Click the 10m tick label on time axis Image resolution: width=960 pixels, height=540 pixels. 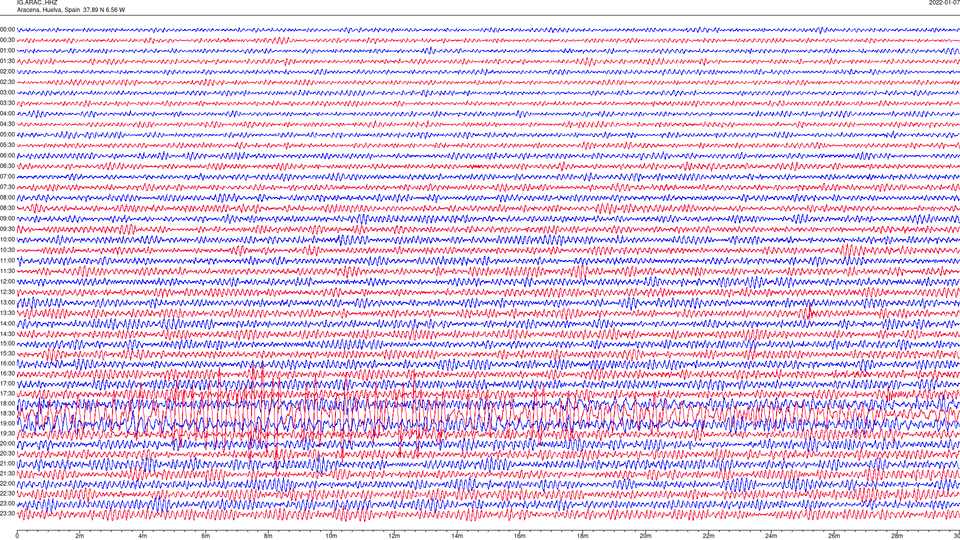coord(331,536)
